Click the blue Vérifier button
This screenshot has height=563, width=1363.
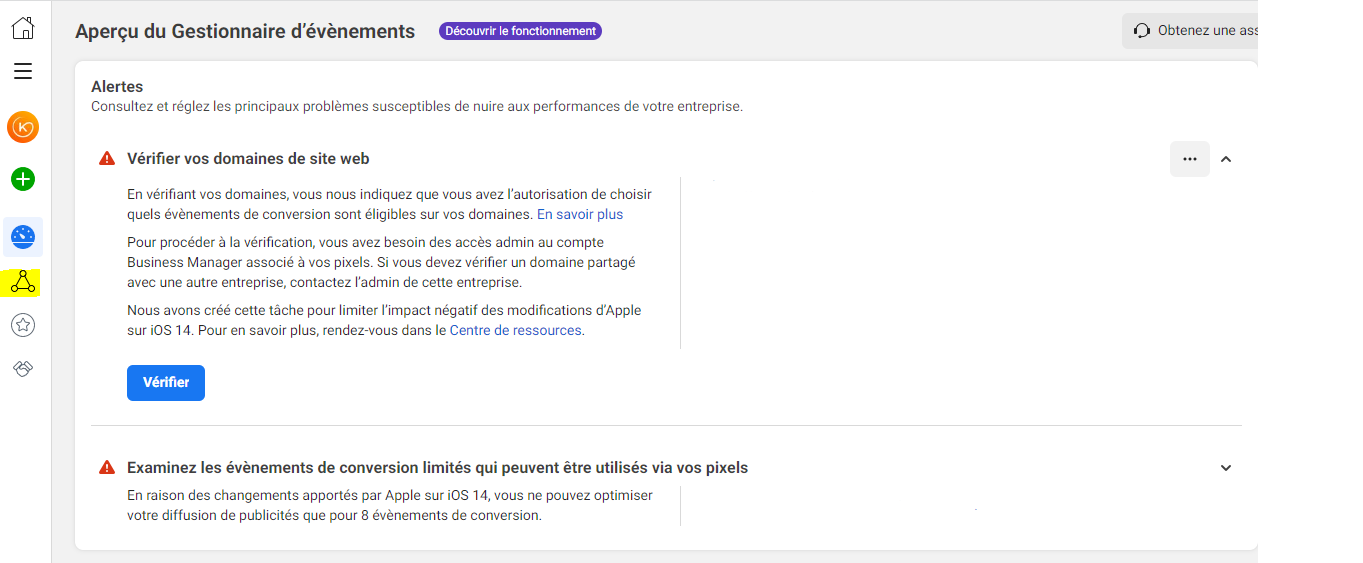coord(166,383)
